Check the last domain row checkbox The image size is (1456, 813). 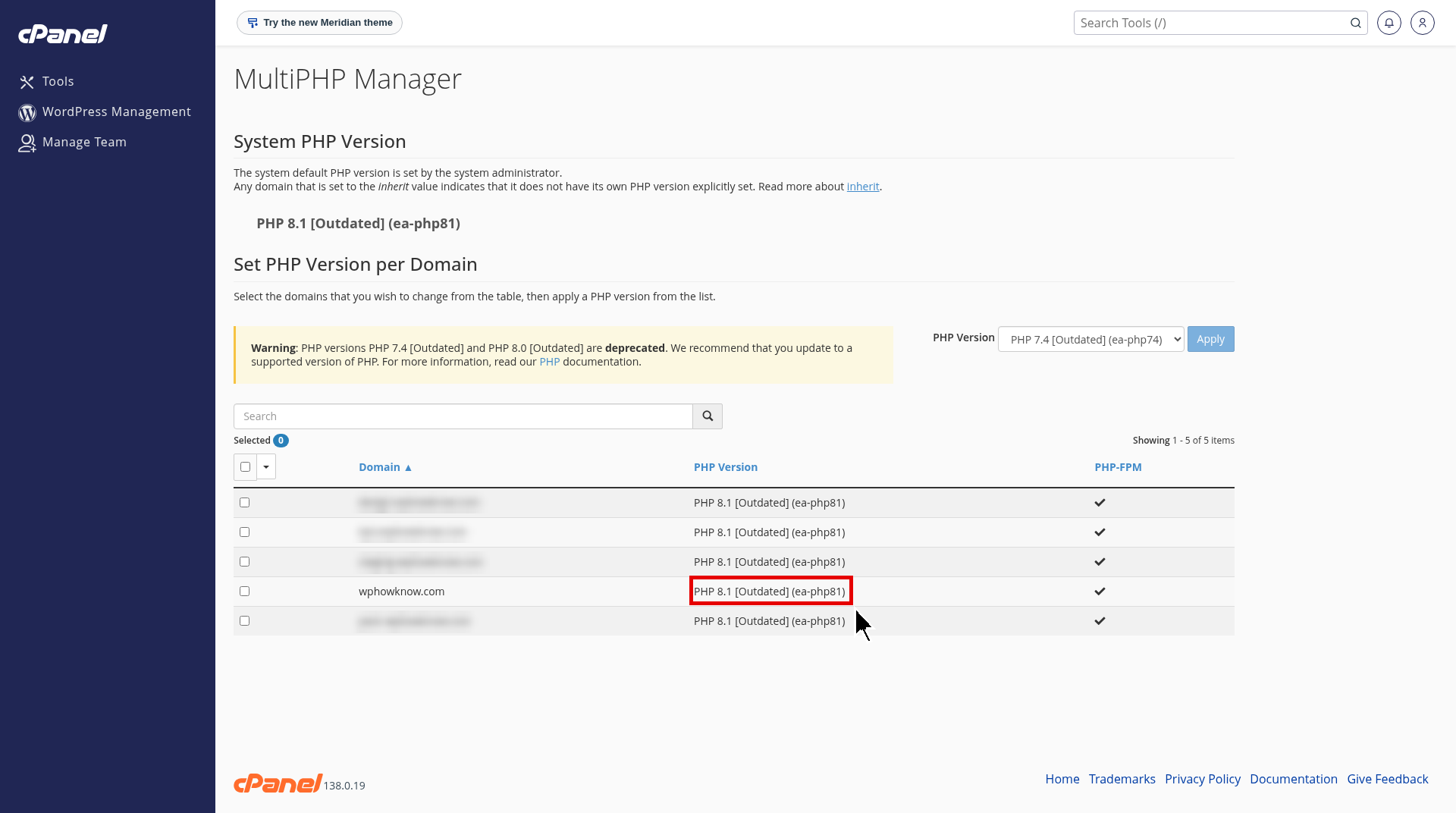(244, 620)
